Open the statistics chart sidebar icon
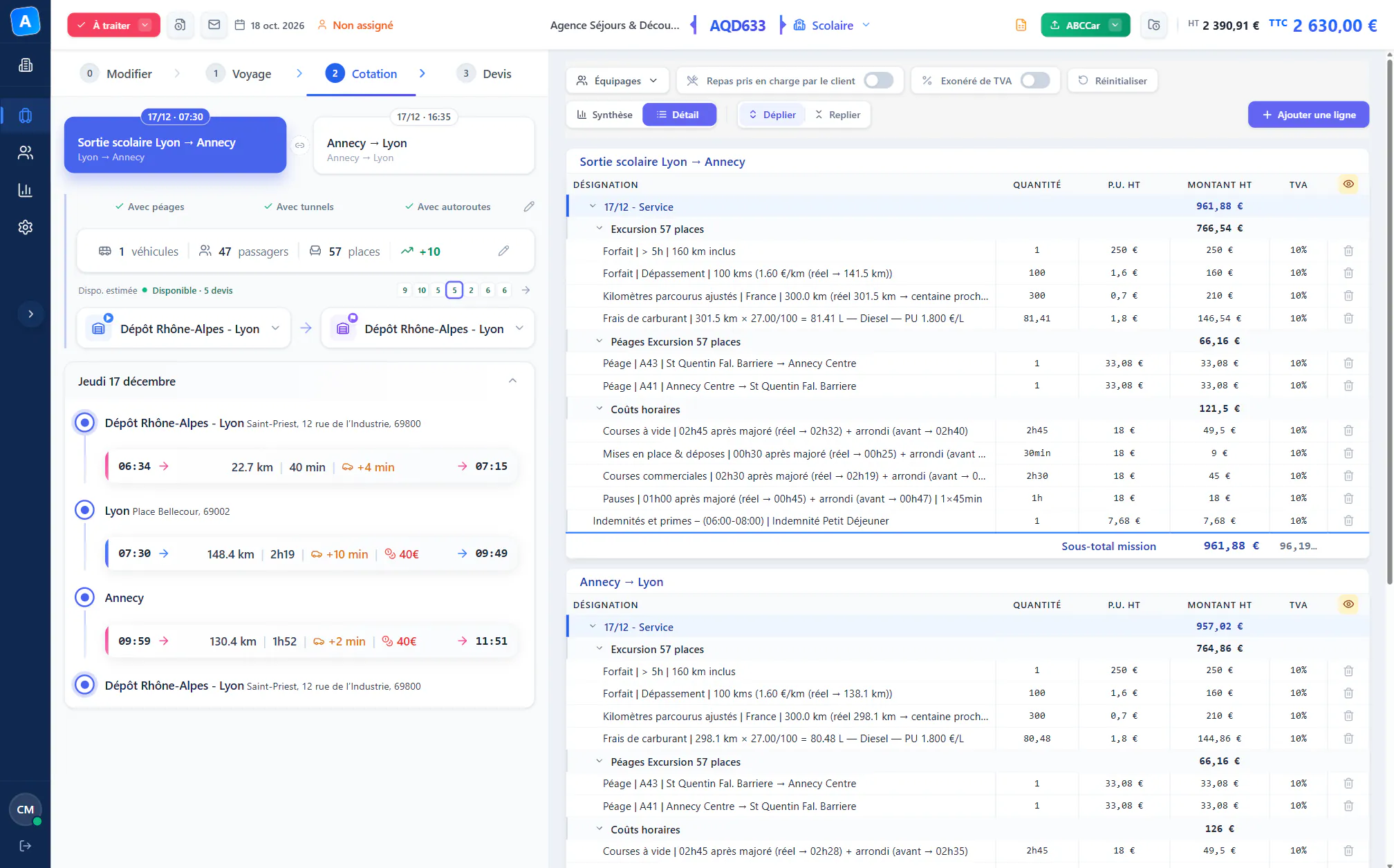Viewport: 1394px width, 868px height. tap(26, 190)
